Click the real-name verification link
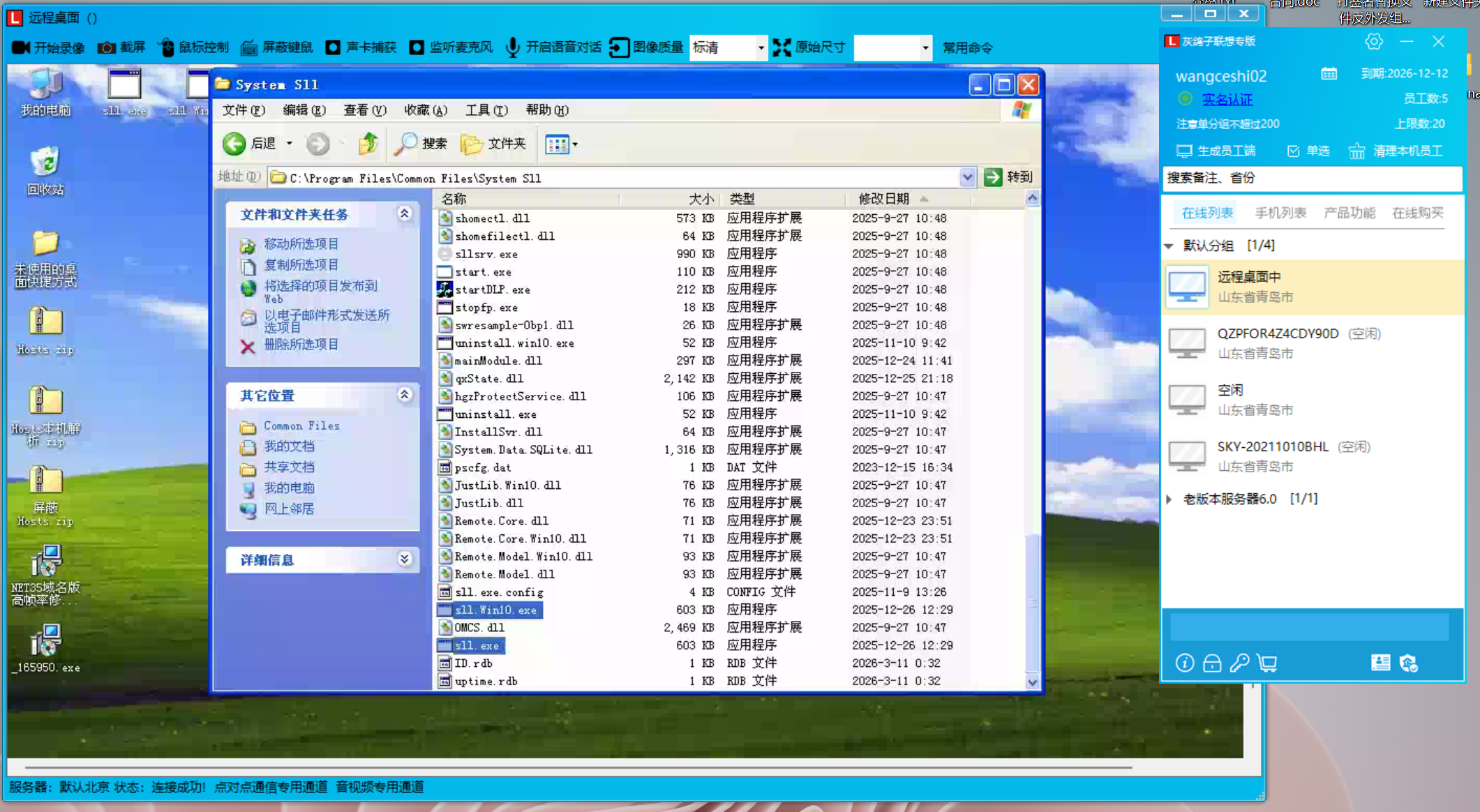Screen dimensions: 1480x812 tap(1227, 100)
